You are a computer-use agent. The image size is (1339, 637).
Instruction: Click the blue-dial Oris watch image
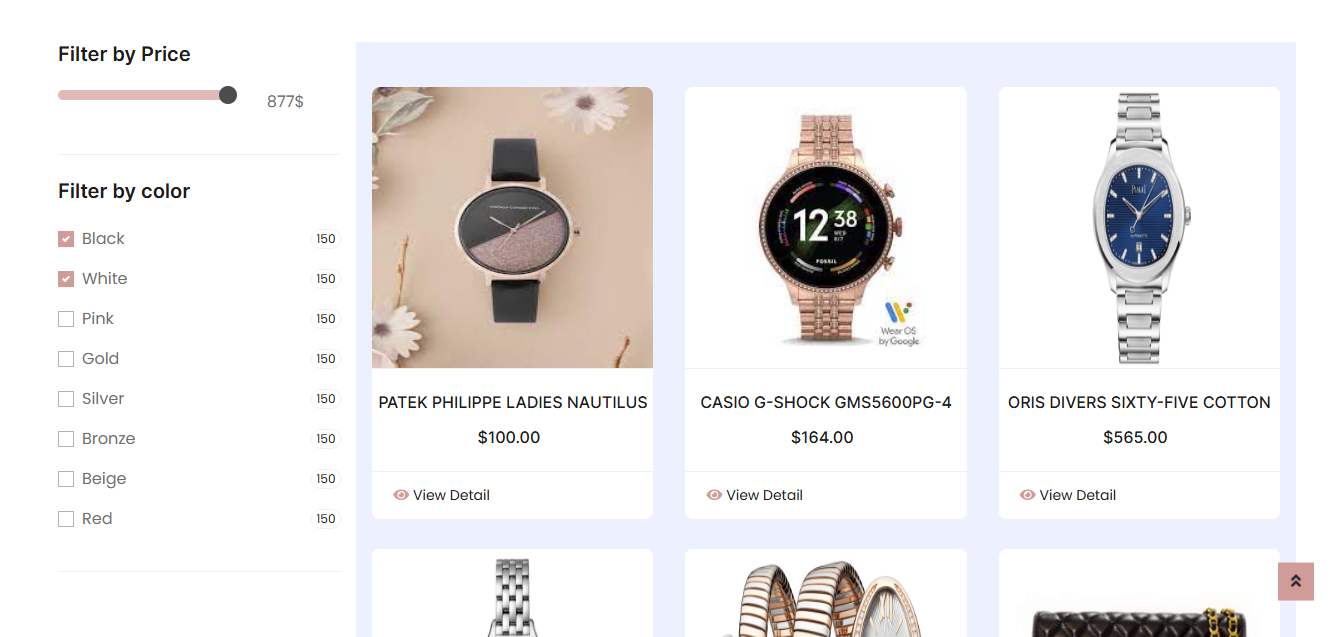pyautogui.click(x=1139, y=228)
